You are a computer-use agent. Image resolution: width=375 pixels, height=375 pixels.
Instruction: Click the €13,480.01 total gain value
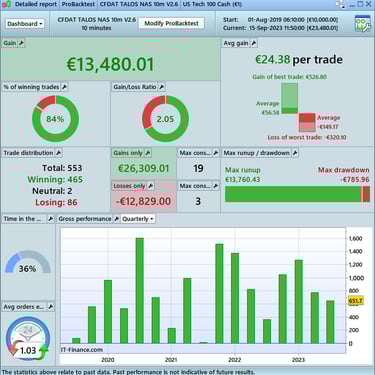point(110,64)
